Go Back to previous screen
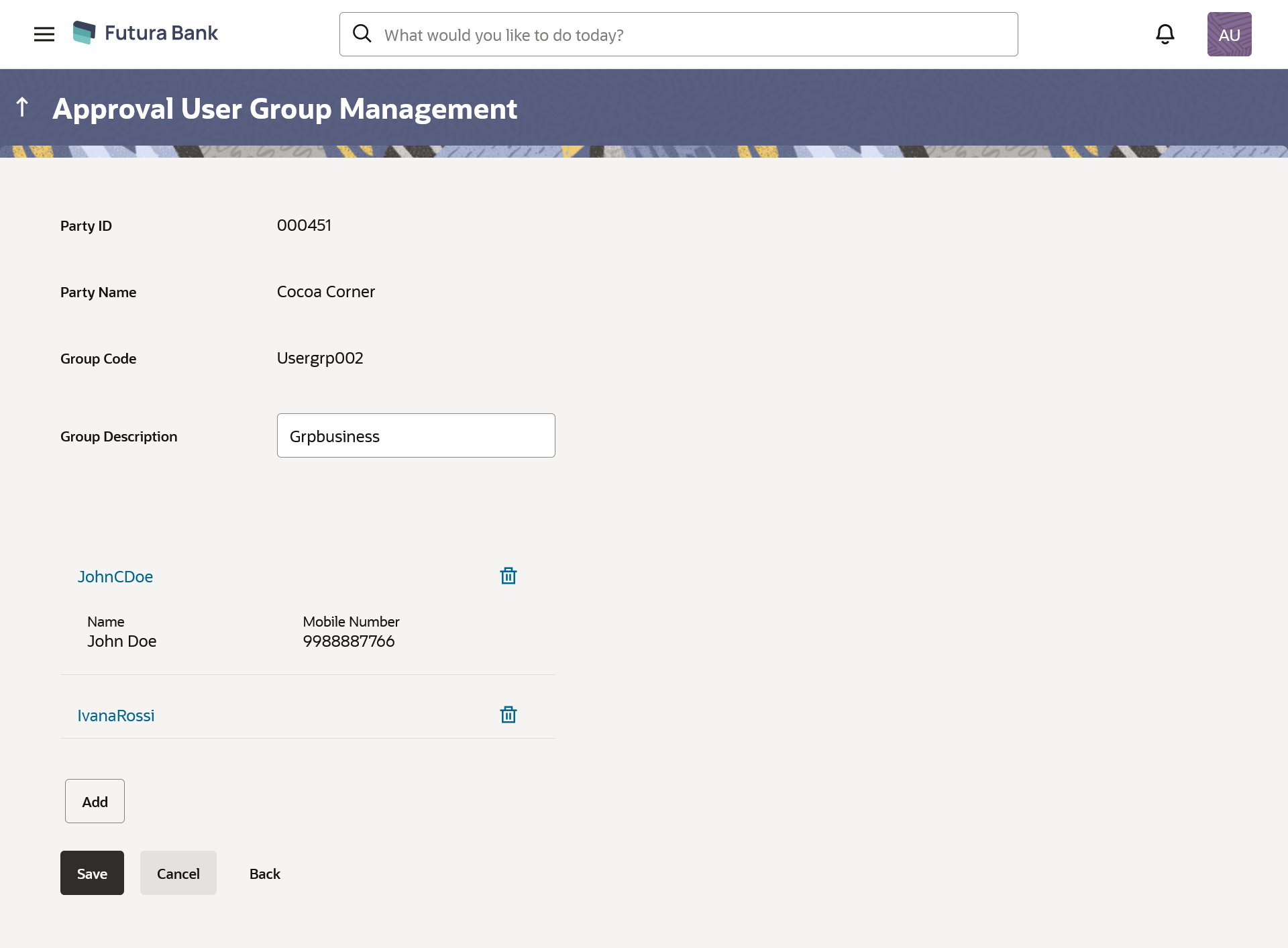Screen dimensions: 1288x948 click(x=265, y=874)
